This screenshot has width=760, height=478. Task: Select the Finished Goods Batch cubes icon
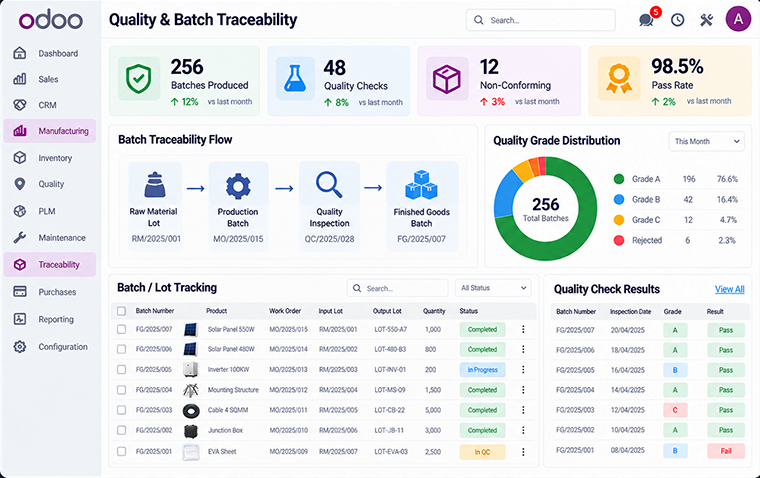421,185
